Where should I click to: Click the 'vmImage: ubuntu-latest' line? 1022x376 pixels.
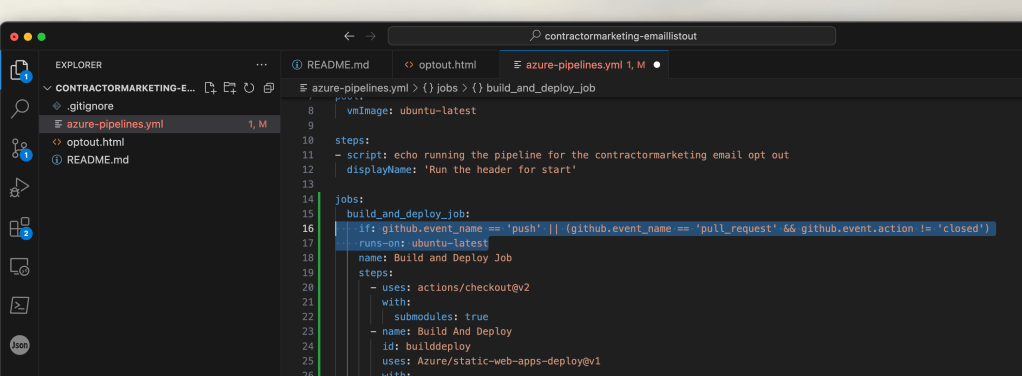click(x=411, y=111)
